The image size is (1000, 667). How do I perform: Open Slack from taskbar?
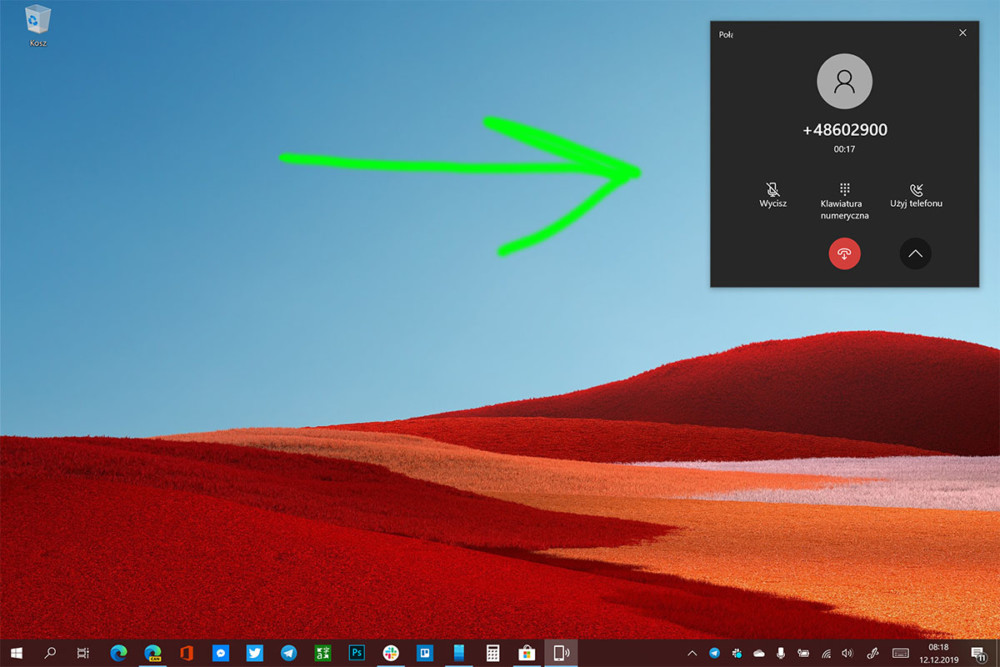[391, 653]
